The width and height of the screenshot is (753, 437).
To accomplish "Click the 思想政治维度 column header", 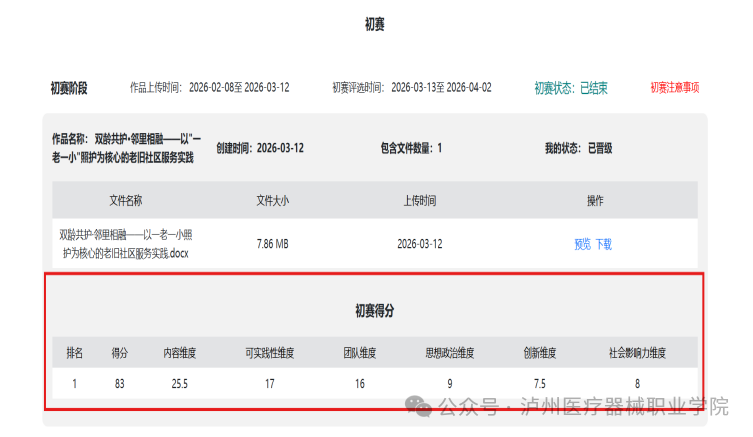I will (449, 353).
